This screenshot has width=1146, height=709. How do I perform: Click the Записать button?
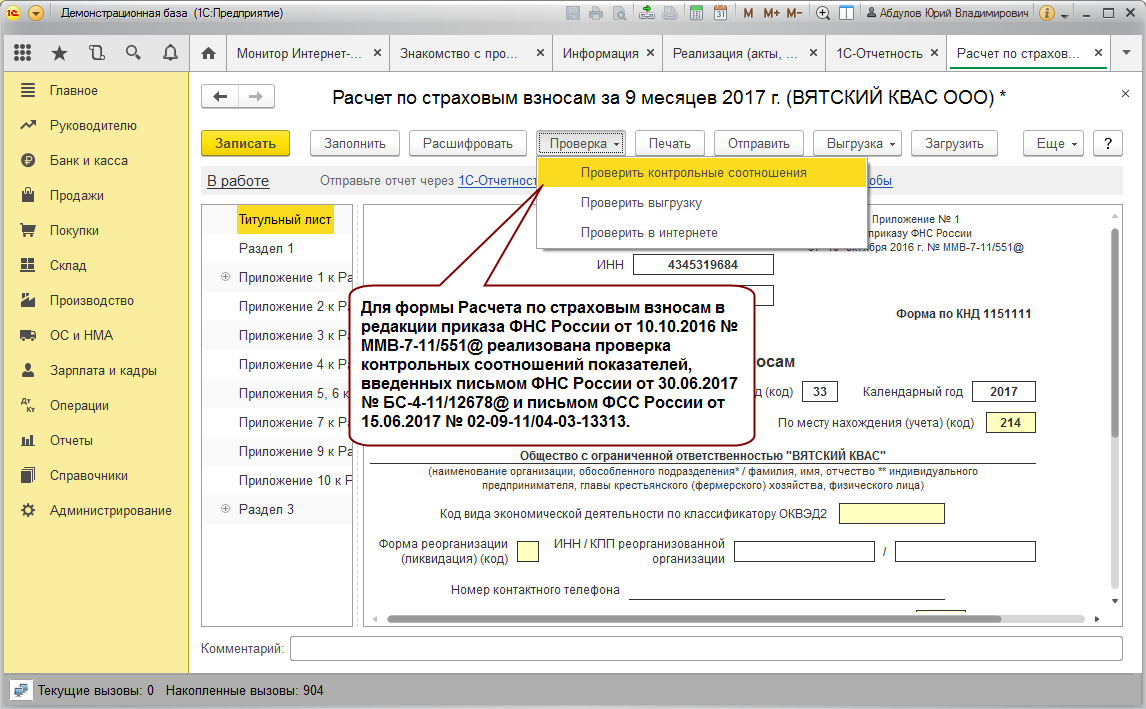point(246,143)
